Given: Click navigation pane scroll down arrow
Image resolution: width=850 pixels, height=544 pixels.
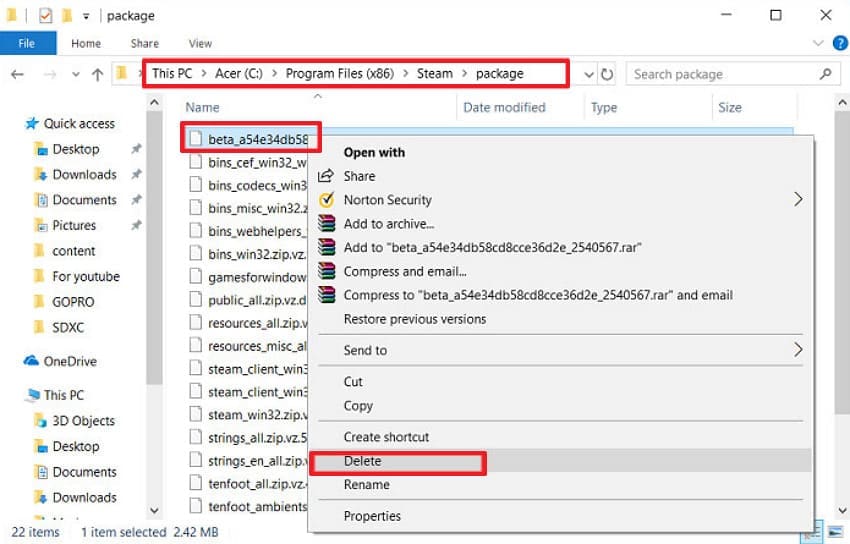Looking at the screenshot, I should click(154, 510).
